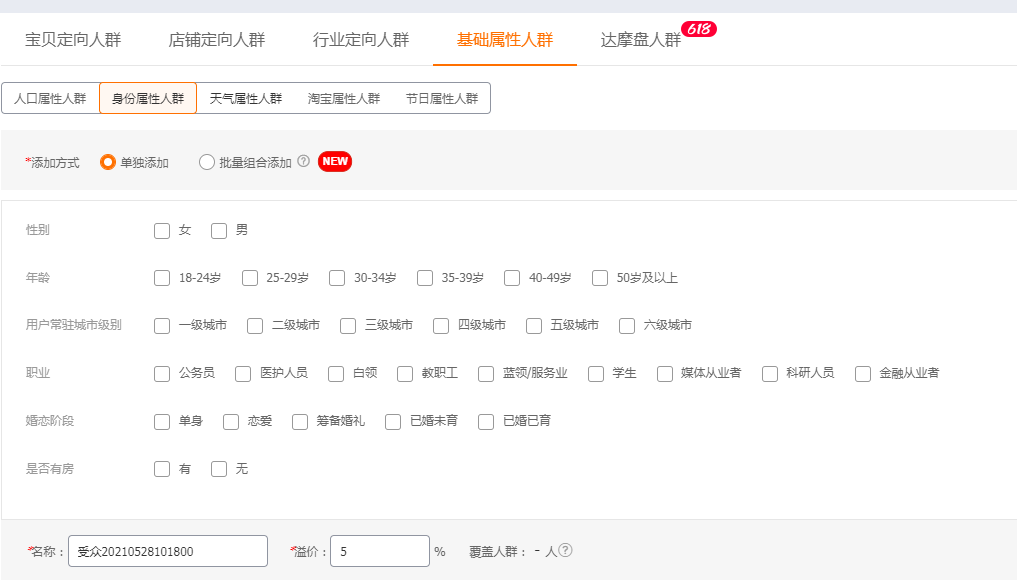Check the 医护人员 occupation checkbox
1017x586 pixels.
[x=243, y=374]
